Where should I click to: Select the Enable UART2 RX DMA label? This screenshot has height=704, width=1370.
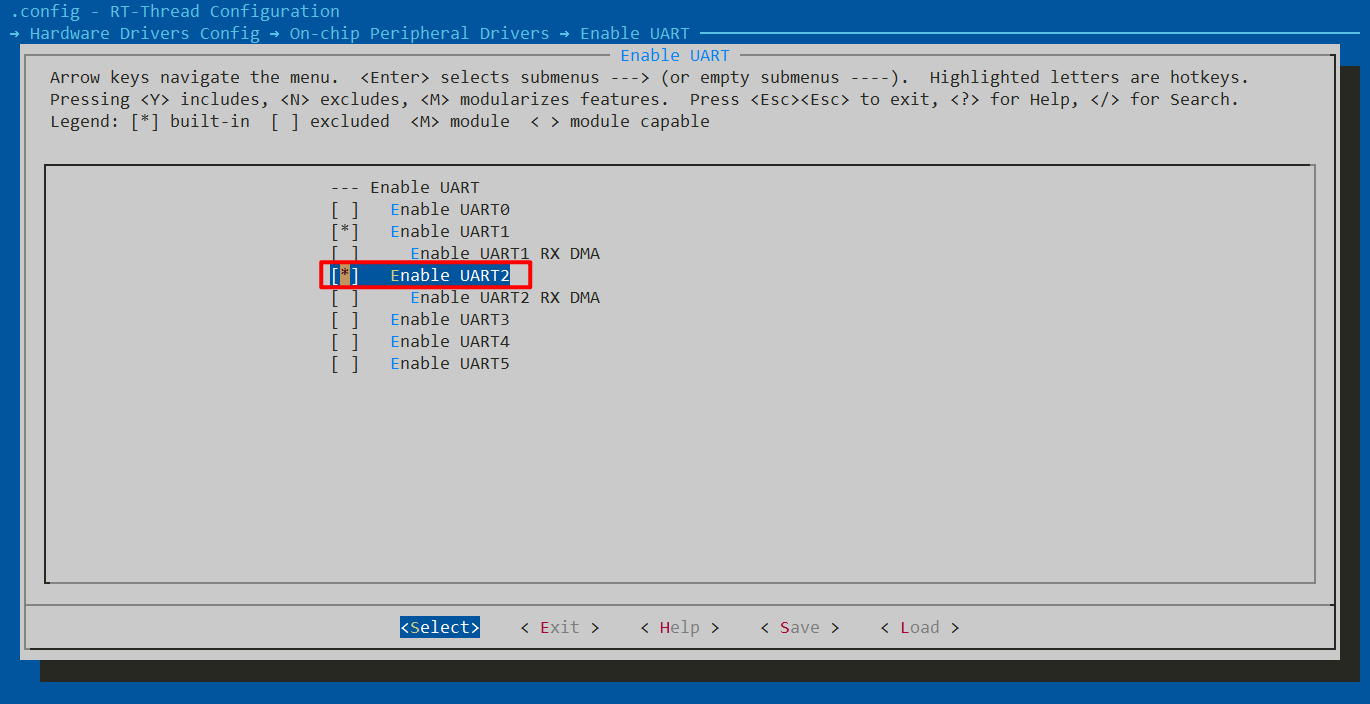click(505, 297)
